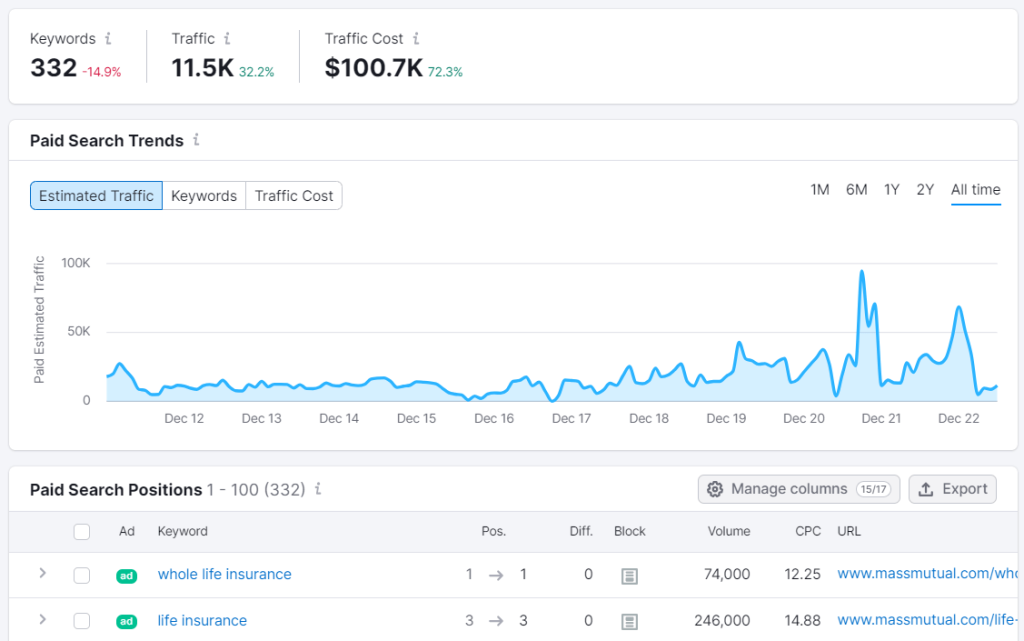Expand the life insurance row
Image resolution: width=1024 pixels, height=641 pixels.
click(x=42, y=620)
